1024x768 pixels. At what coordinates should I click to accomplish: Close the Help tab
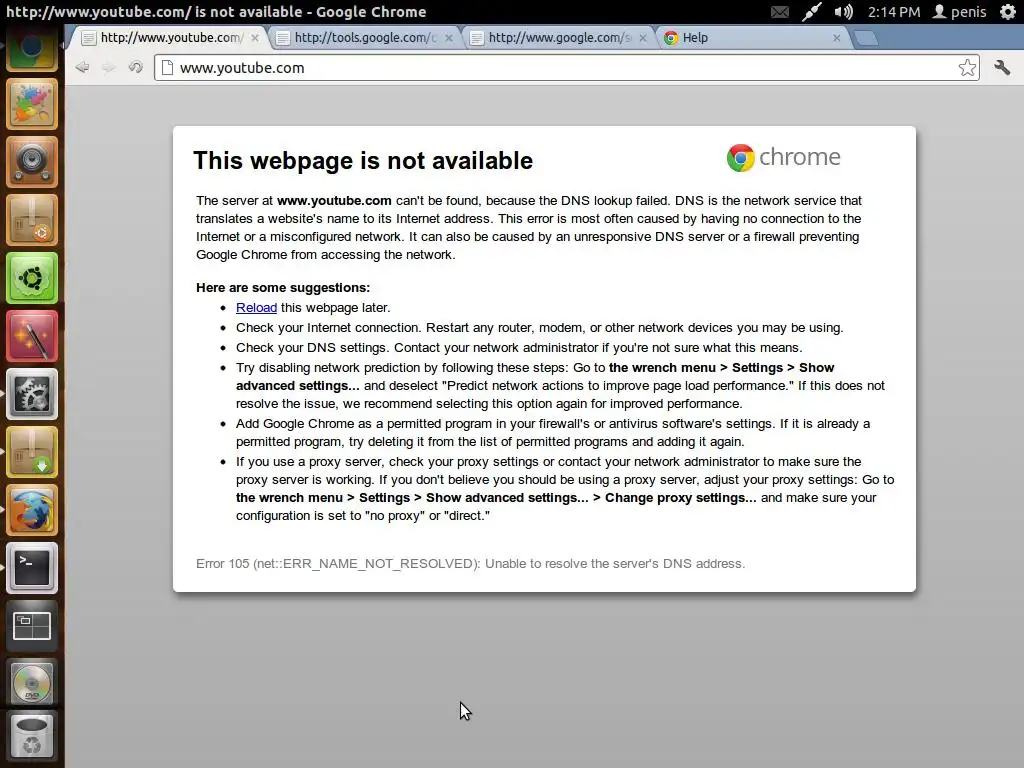point(837,38)
